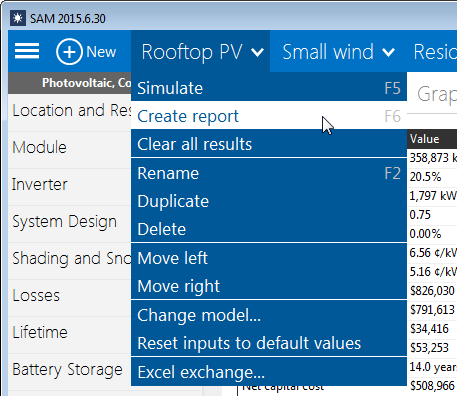The width and height of the screenshot is (457, 396).
Task: Choose Change model... menu entry
Action: point(269,315)
